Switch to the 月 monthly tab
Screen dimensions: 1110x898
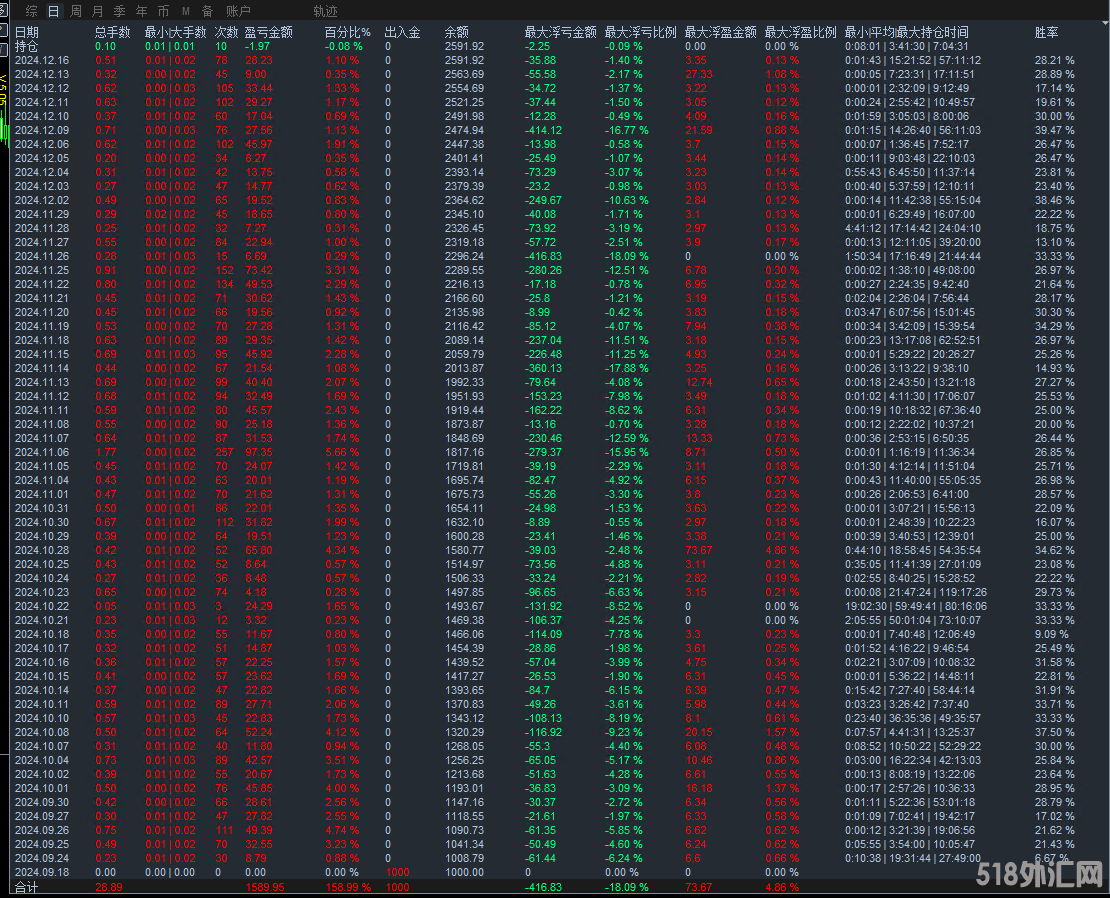point(97,11)
